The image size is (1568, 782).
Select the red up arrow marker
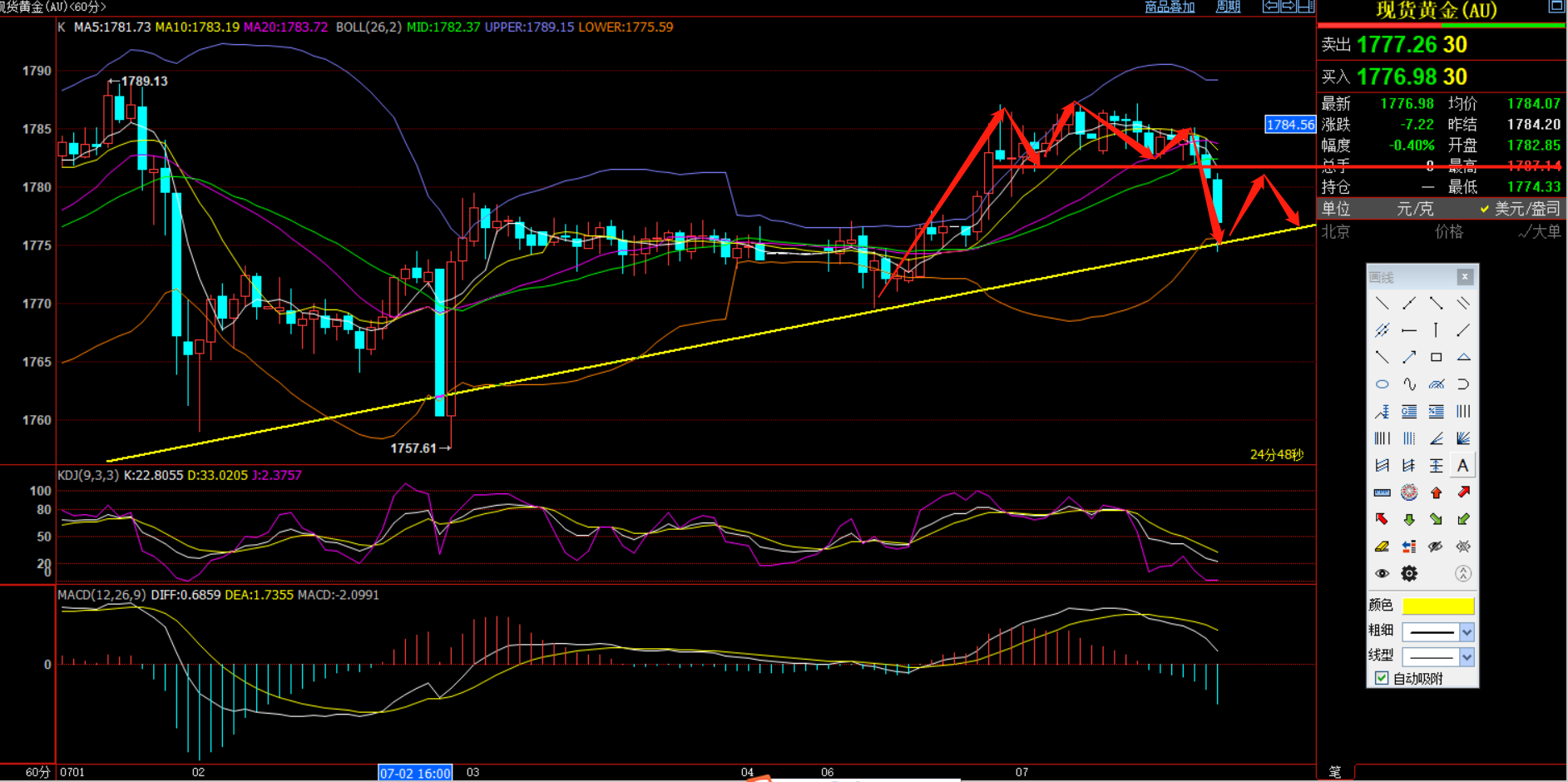coord(1436,492)
